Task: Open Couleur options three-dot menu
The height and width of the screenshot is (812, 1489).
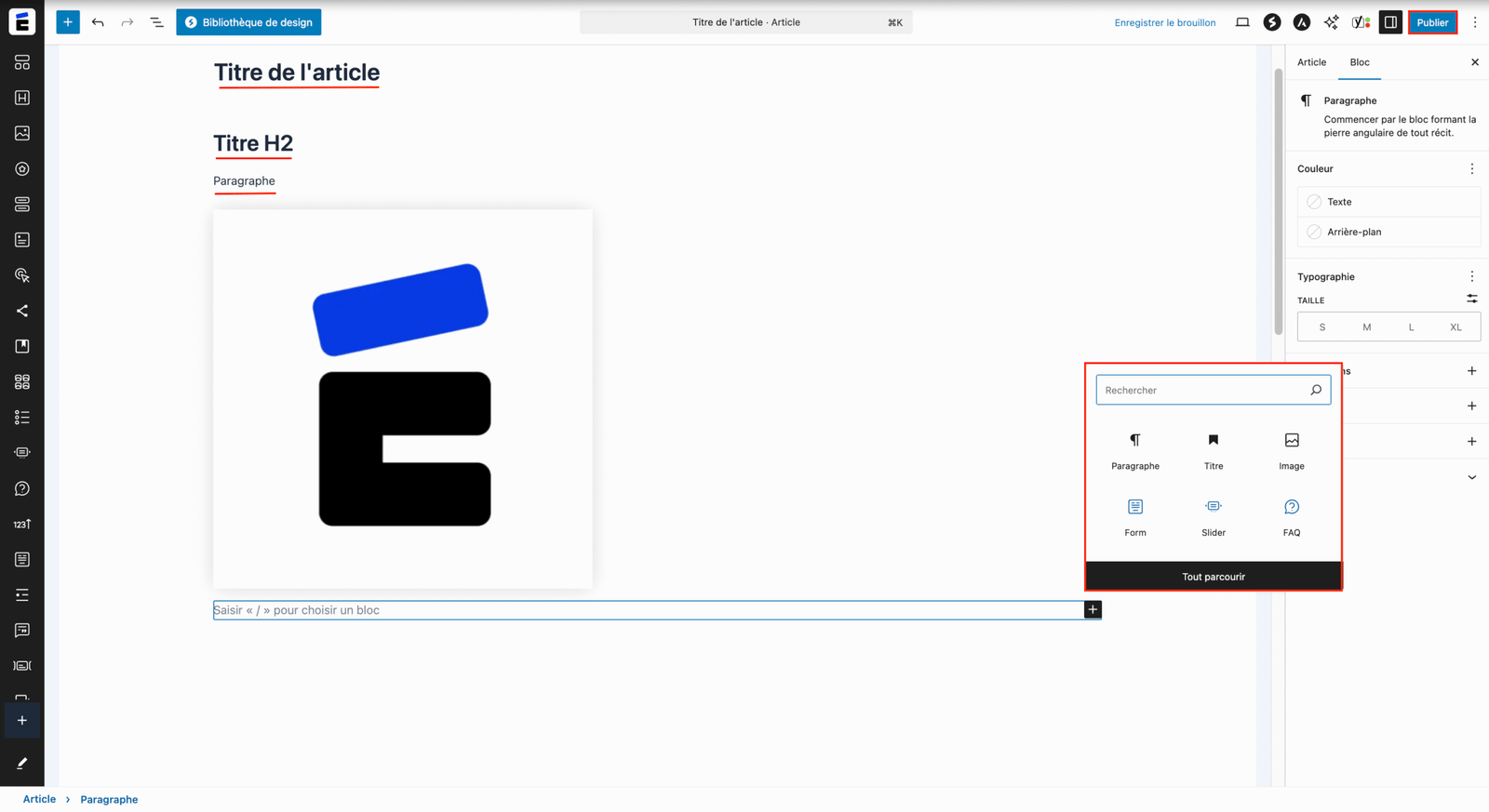Action: (1471, 168)
